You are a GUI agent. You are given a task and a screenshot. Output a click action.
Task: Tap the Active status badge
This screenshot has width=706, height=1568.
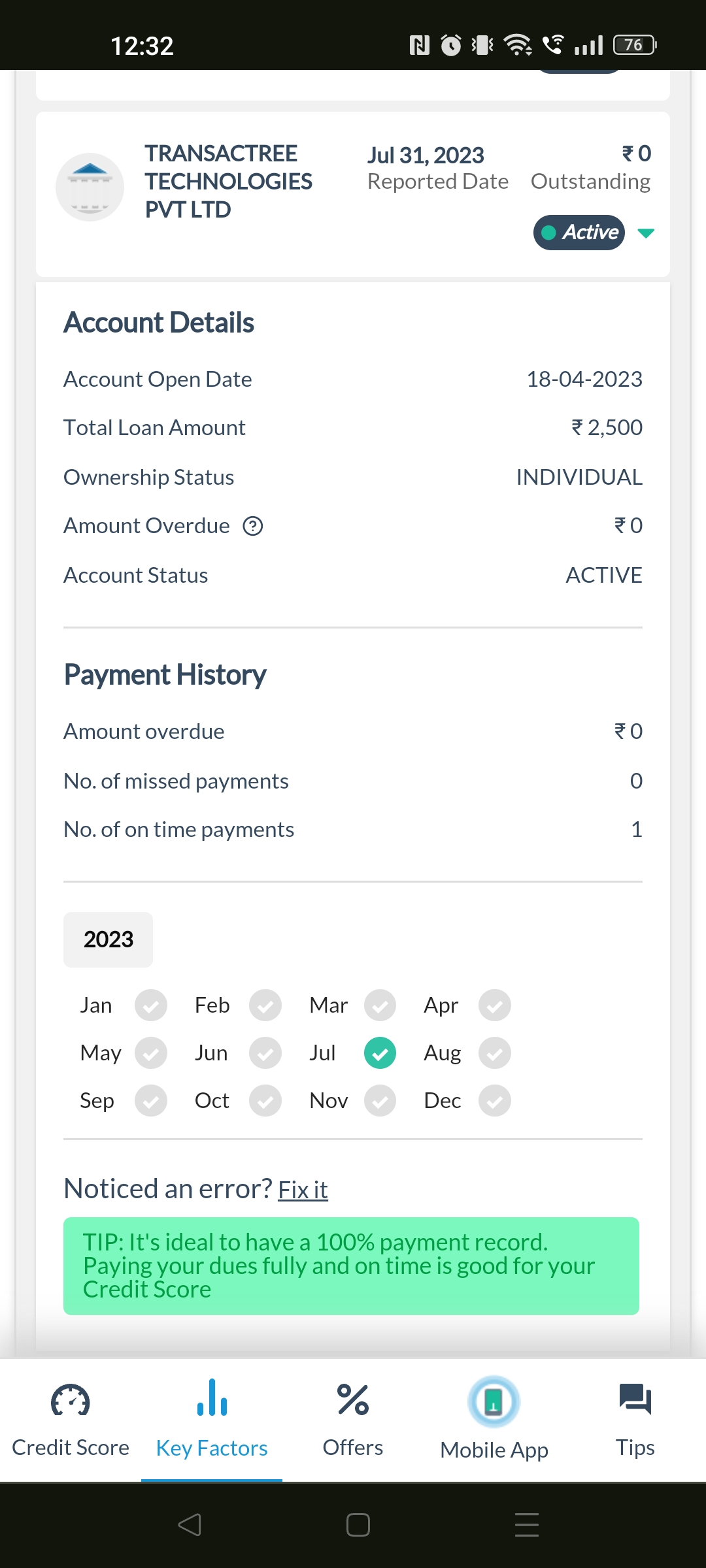point(579,233)
